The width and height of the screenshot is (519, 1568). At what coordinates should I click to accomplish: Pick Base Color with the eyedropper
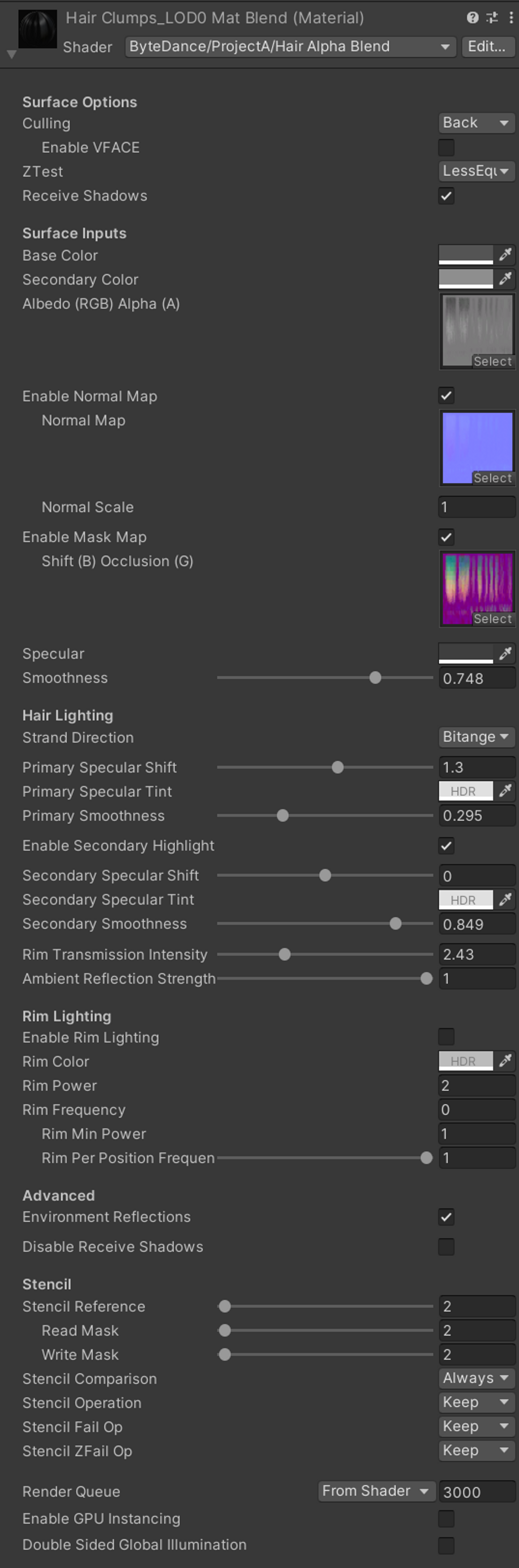click(x=505, y=254)
